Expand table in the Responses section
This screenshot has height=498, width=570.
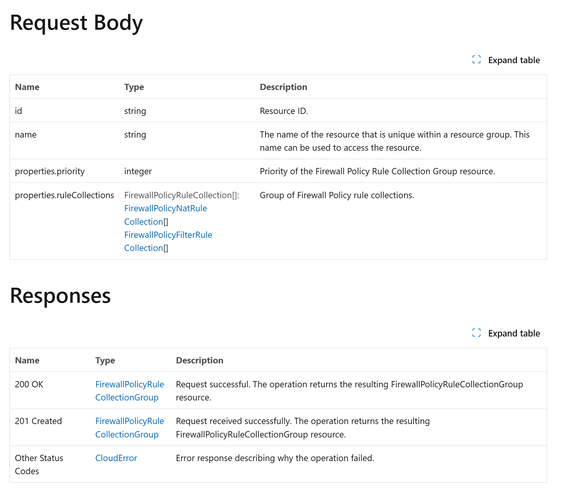tap(506, 333)
